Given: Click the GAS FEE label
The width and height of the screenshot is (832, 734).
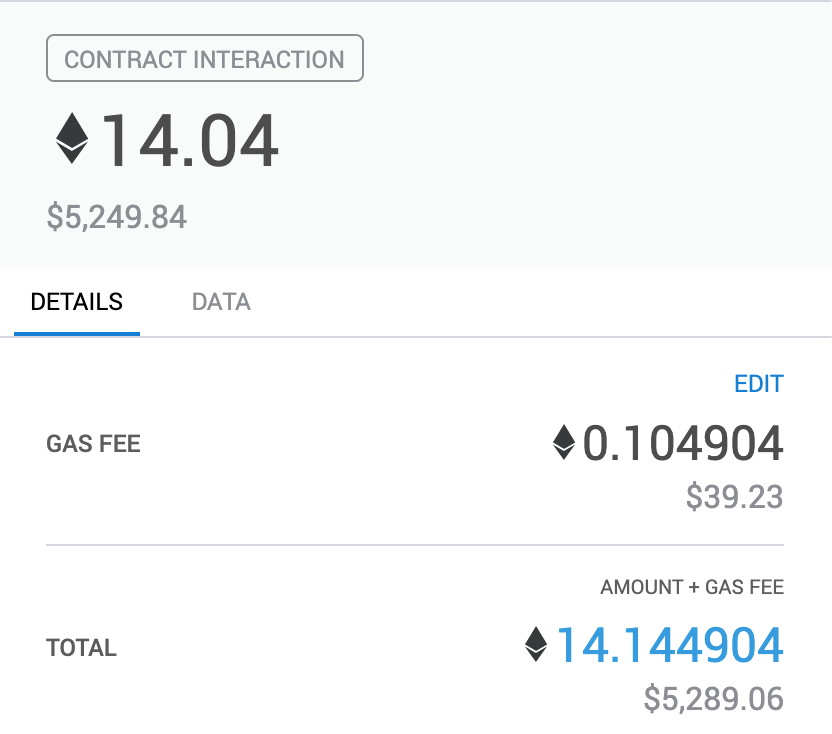Looking at the screenshot, I should click(x=93, y=444).
